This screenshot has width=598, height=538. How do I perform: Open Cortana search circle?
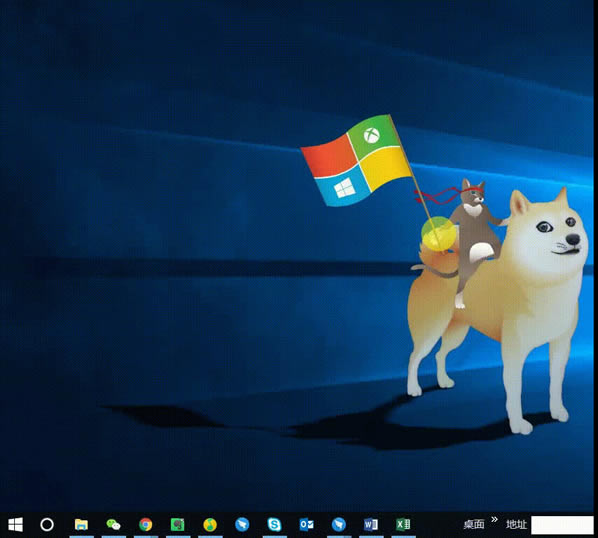(x=47, y=525)
